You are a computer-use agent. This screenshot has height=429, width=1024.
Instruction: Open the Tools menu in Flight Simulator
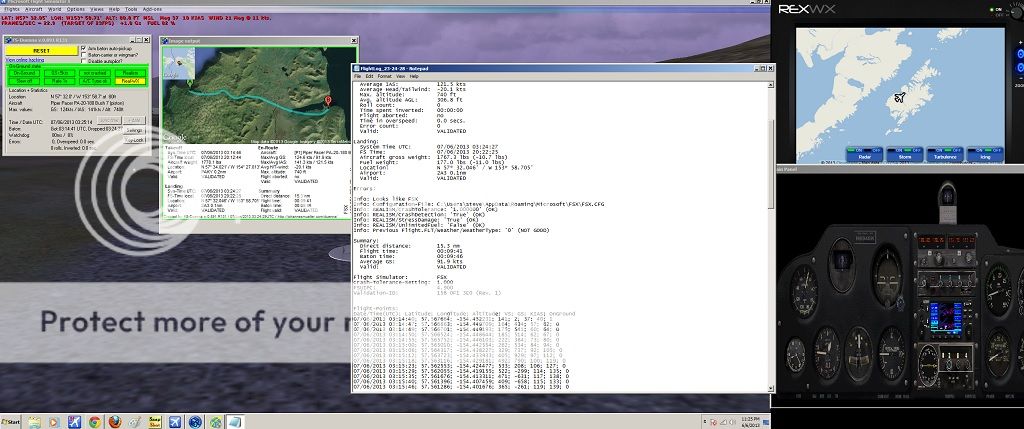131,9
